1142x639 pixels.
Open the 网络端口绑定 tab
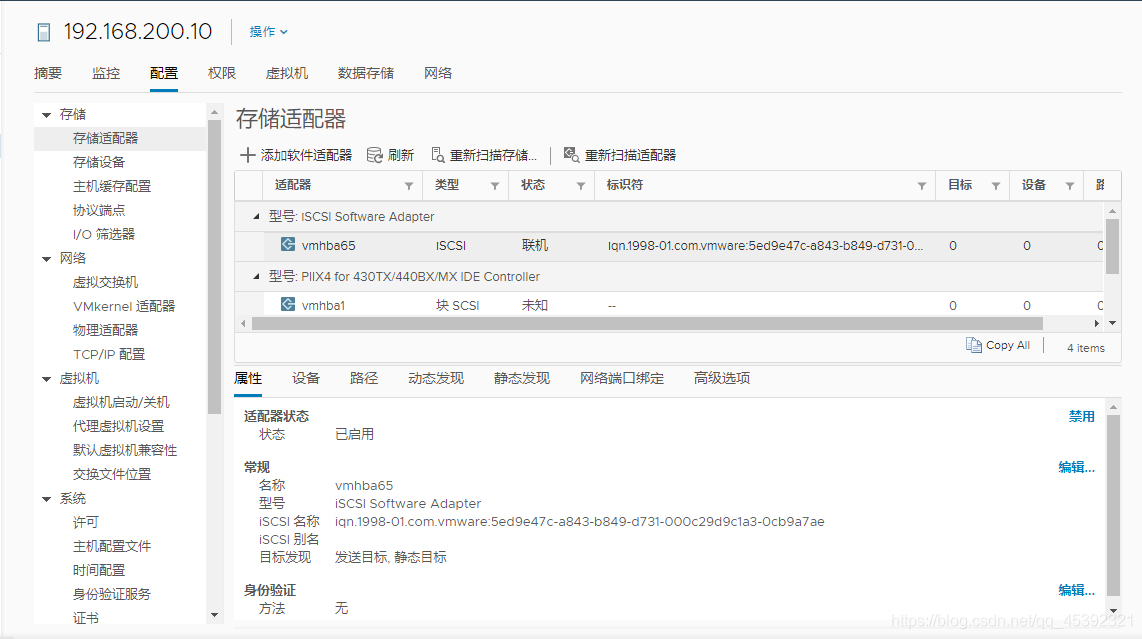pyautogui.click(x=621, y=378)
